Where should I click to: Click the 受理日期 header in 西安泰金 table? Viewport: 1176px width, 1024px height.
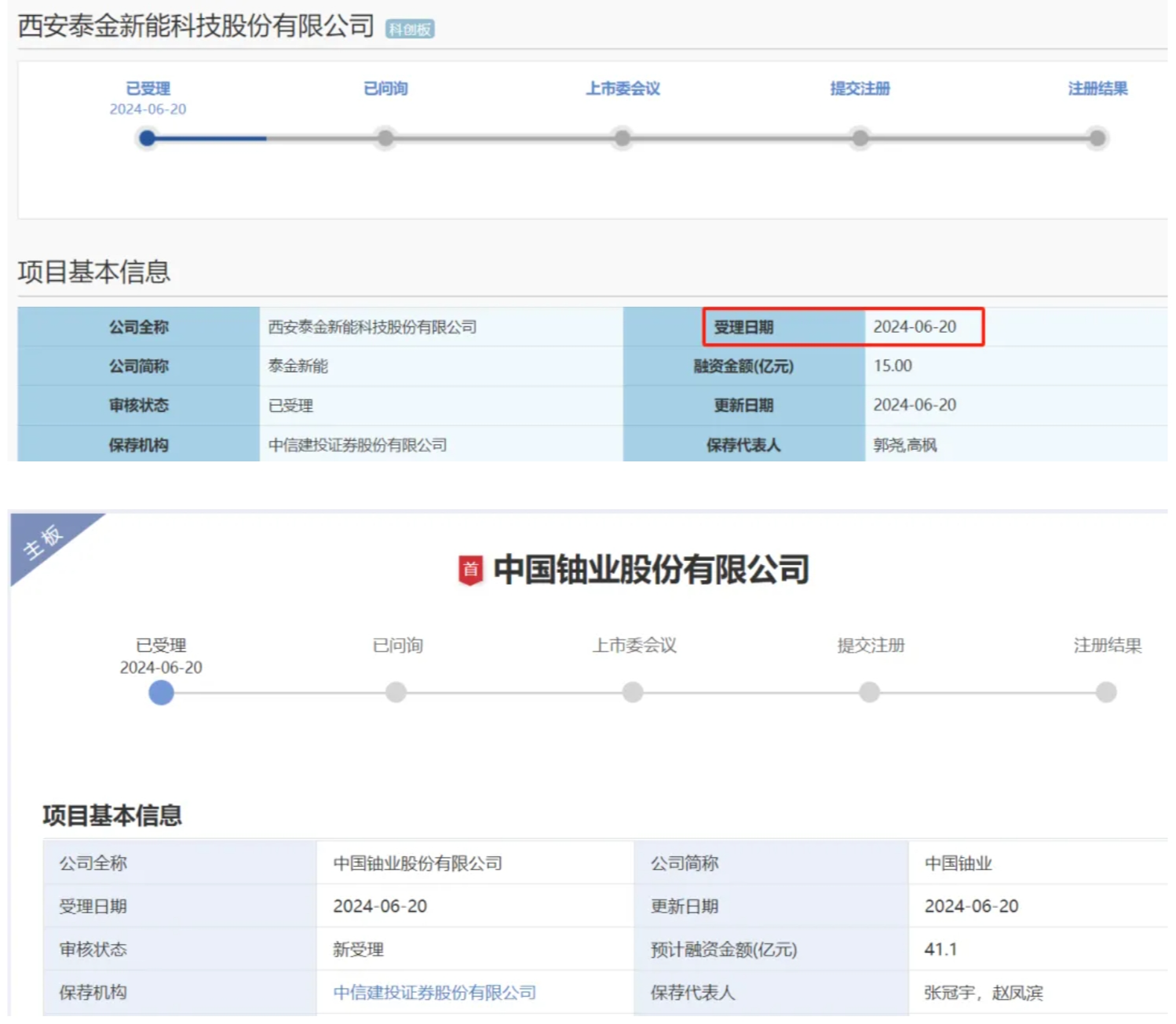pos(743,327)
